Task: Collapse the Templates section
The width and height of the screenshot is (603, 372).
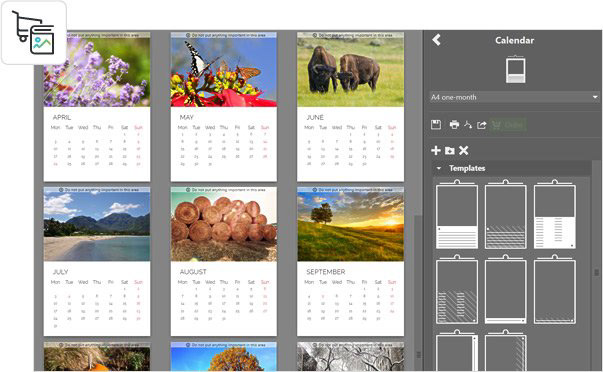Action: [x=439, y=168]
